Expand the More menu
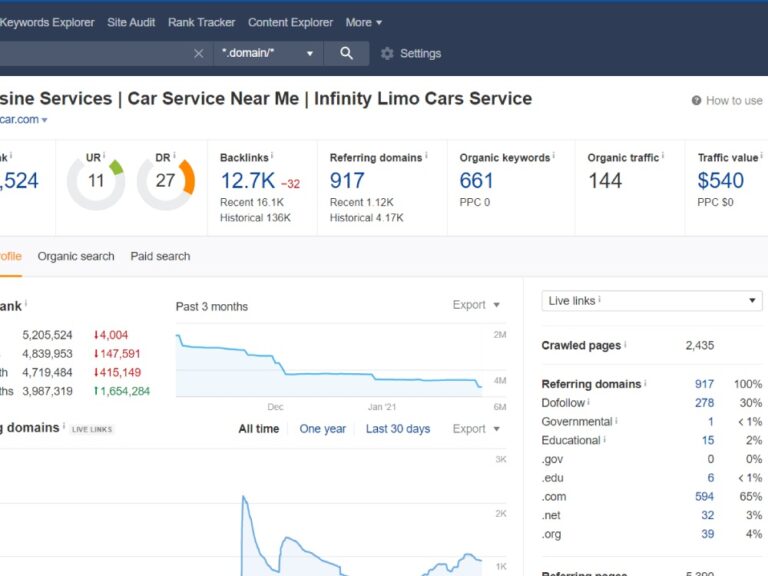This screenshot has height=576, width=768. point(363,23)
